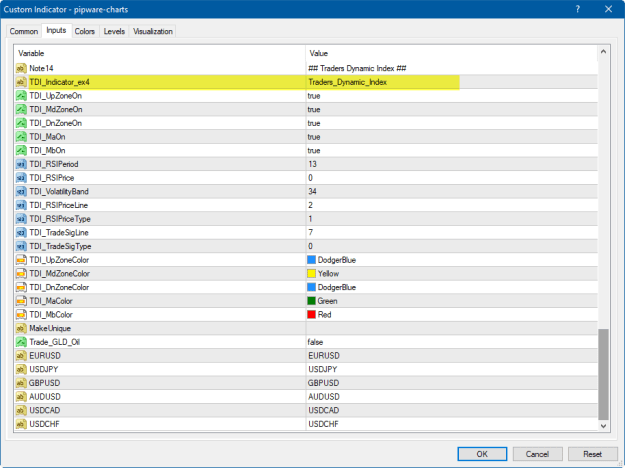Image resolution: width=625 pixels, height=468 pixels.
Task: Click the string icon beside USDCAD variable
Action: 21,411
